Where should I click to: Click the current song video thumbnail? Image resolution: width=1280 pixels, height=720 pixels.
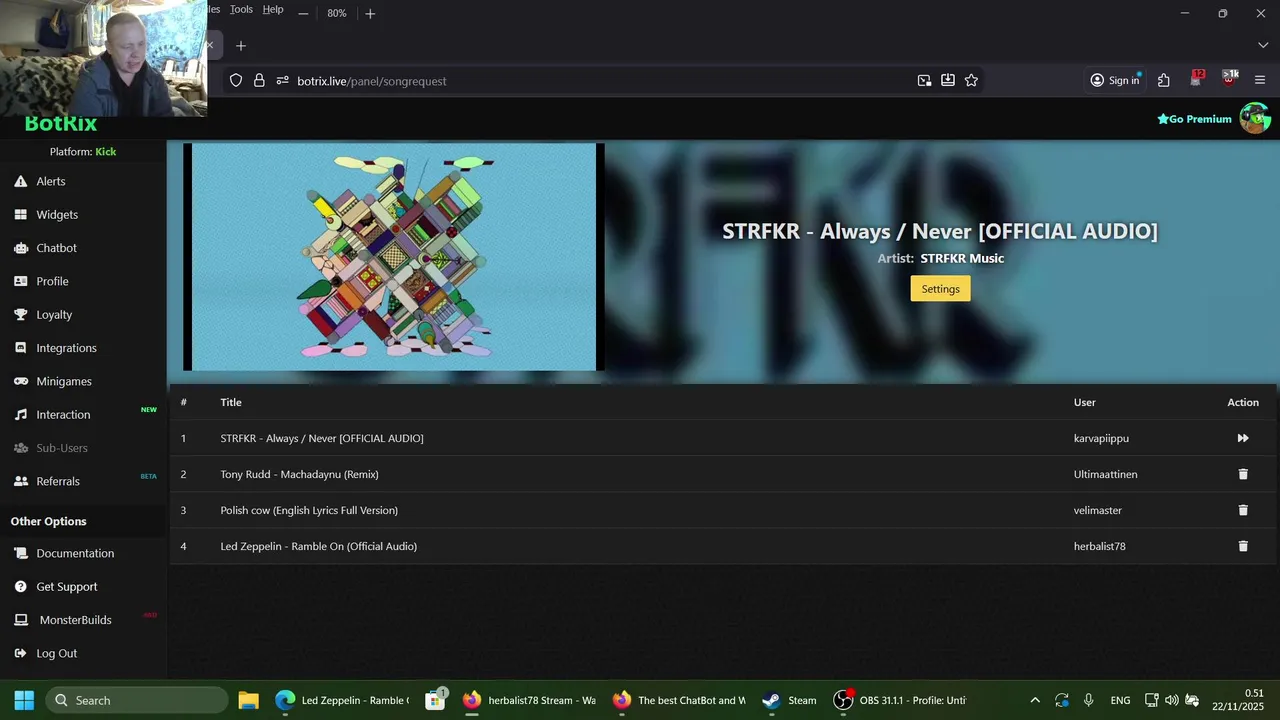[x=394, y=257]
